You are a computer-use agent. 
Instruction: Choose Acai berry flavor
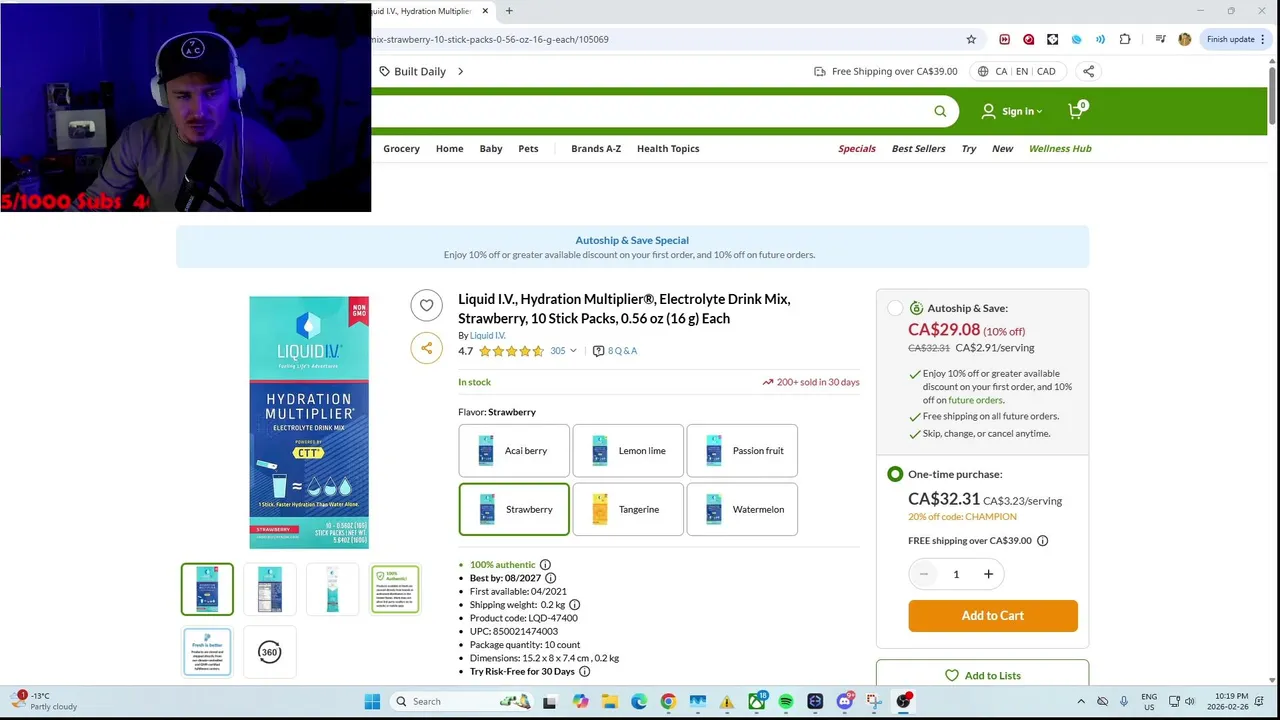click(514, 451)
